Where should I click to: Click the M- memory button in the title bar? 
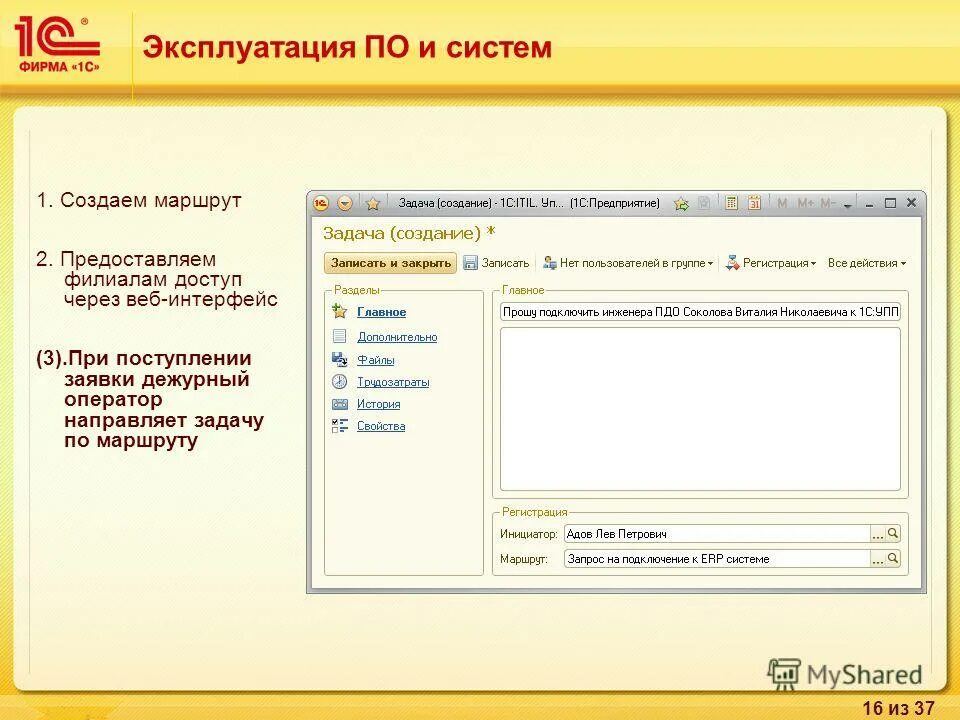[x=827, y=201]
